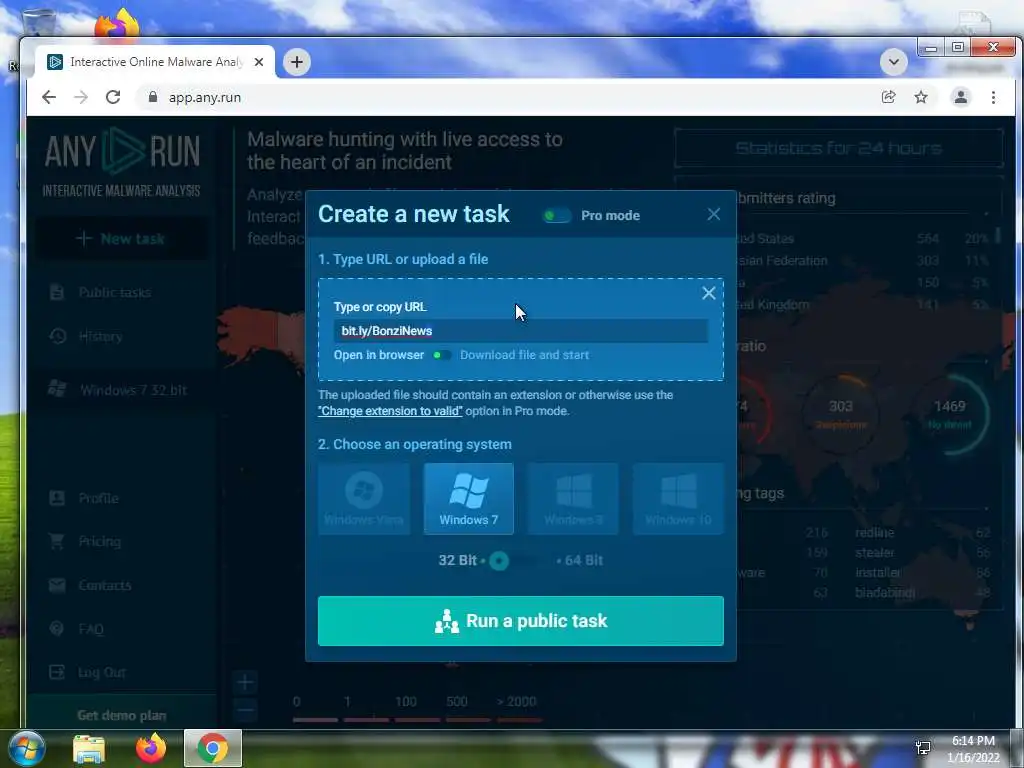Open Public tasks in sidebar

[114, 293]
